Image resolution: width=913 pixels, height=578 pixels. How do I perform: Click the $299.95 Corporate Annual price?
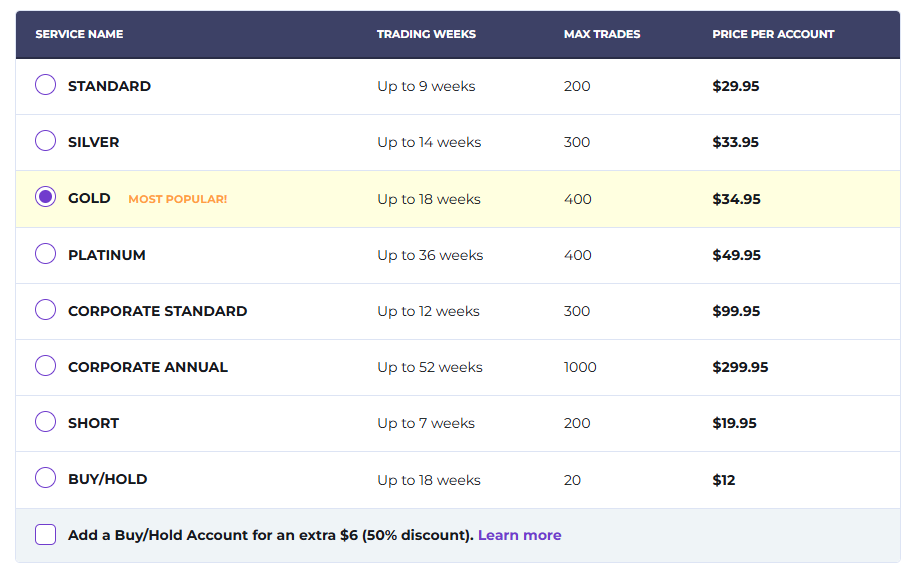[740, 367]
